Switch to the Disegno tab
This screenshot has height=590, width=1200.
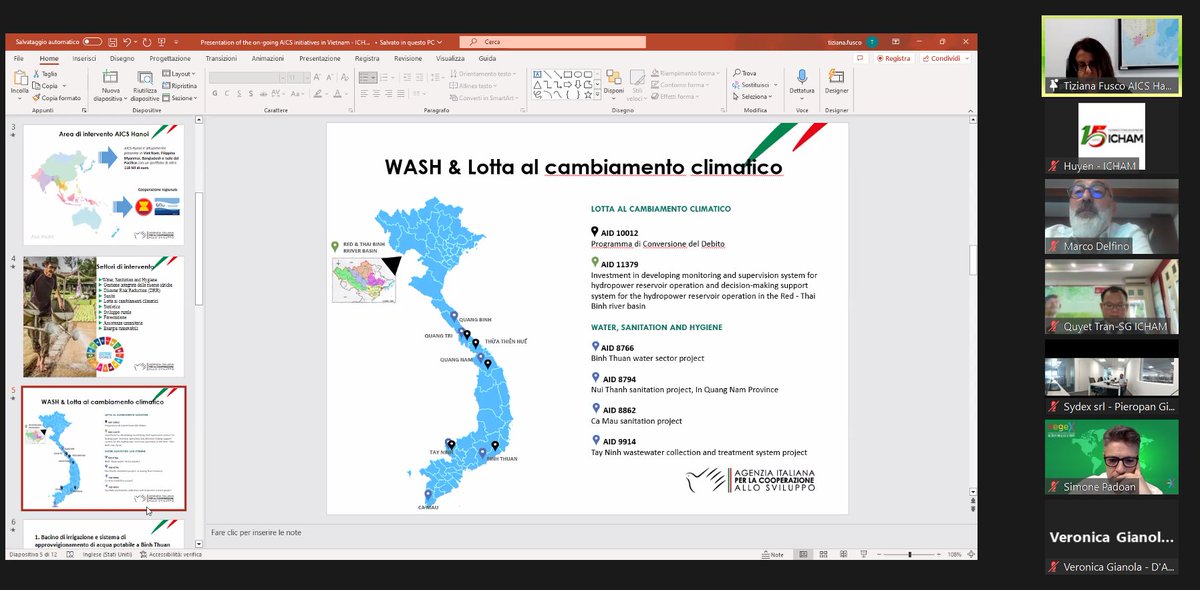tap(122, 58)
